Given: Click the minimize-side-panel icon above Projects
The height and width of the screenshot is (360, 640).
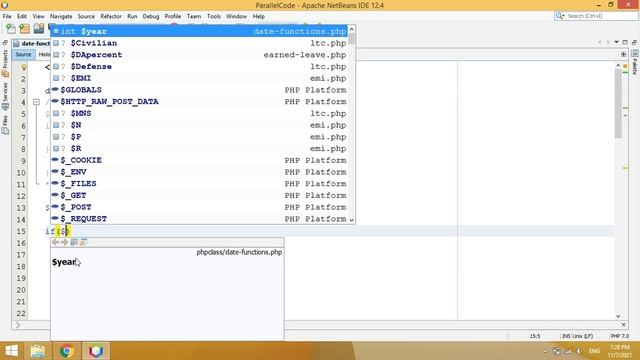Looking at the screenshot, I should (5, 42).
